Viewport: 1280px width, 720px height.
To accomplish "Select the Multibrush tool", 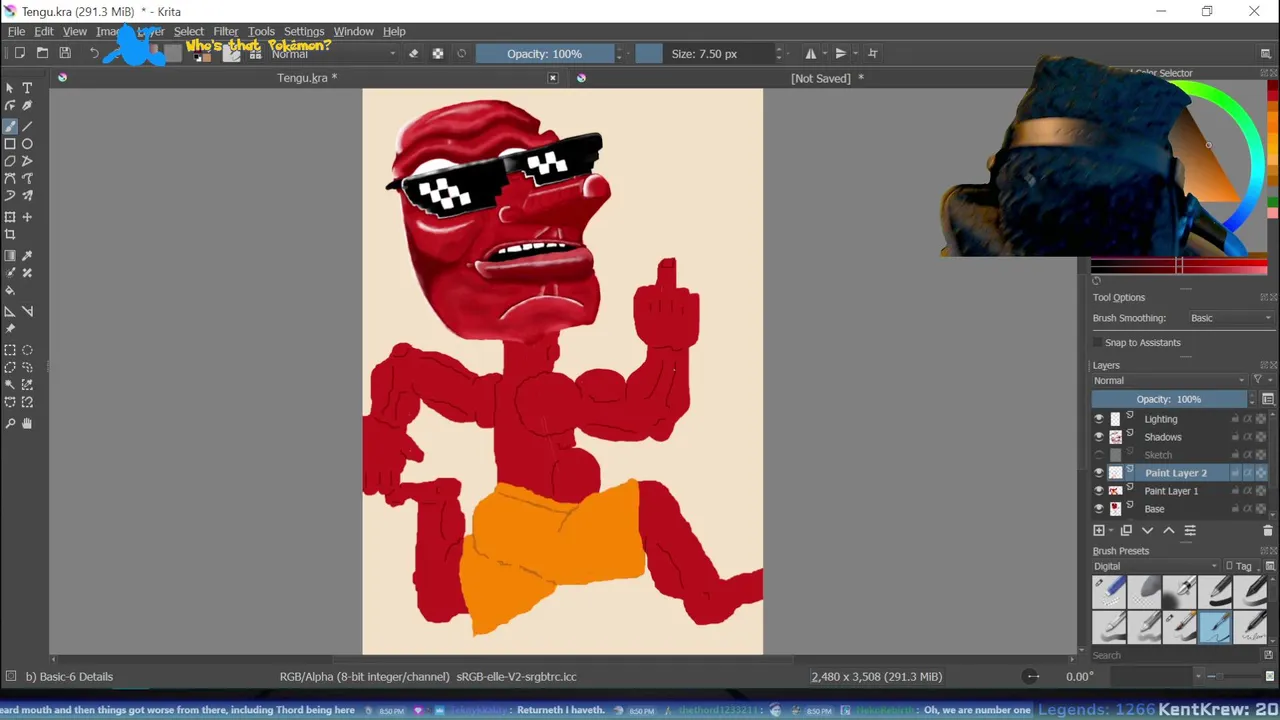I will [27, 196].
